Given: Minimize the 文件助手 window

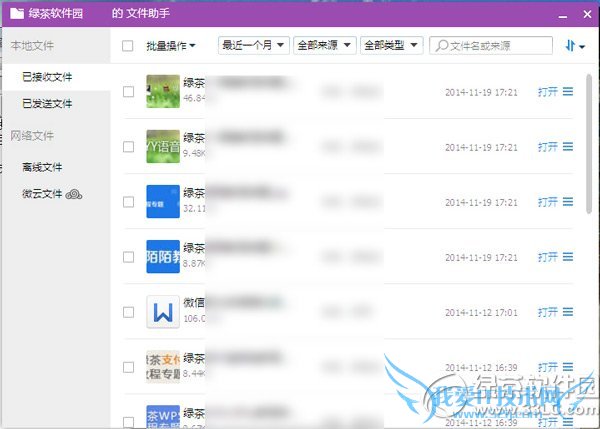Looking at the screenshot, I should (562, 15).
